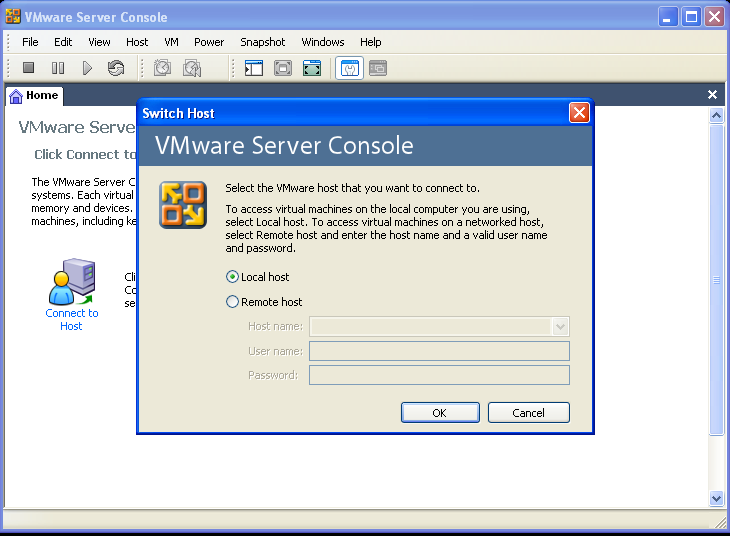Image resolution: width=730 pixels, height=536 pixels.
Task: Maximize the VMware Server Console window
Action: pyautogui.click(x=691, y=17)
